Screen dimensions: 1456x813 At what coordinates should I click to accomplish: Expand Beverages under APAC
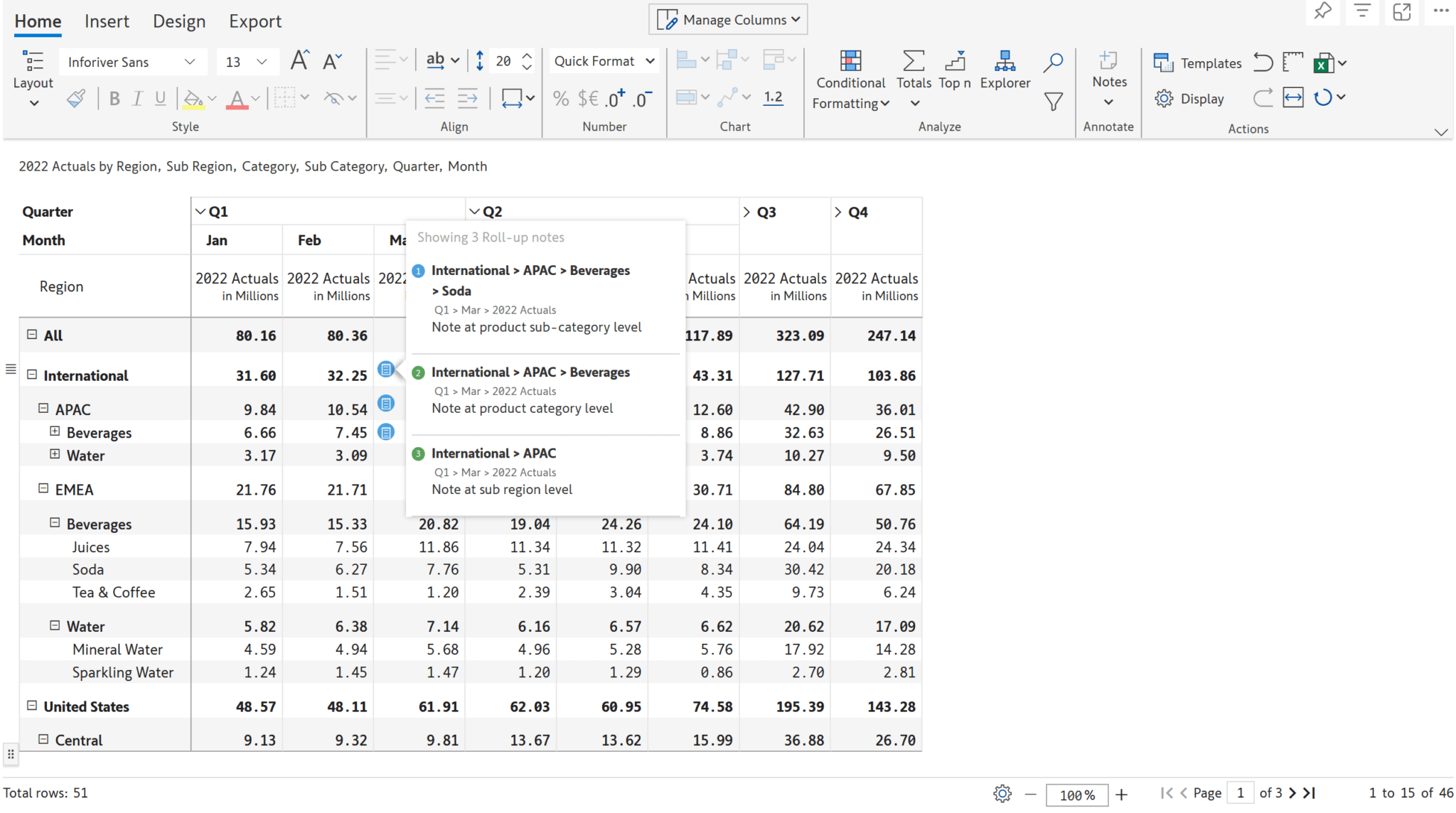point(55,431)
